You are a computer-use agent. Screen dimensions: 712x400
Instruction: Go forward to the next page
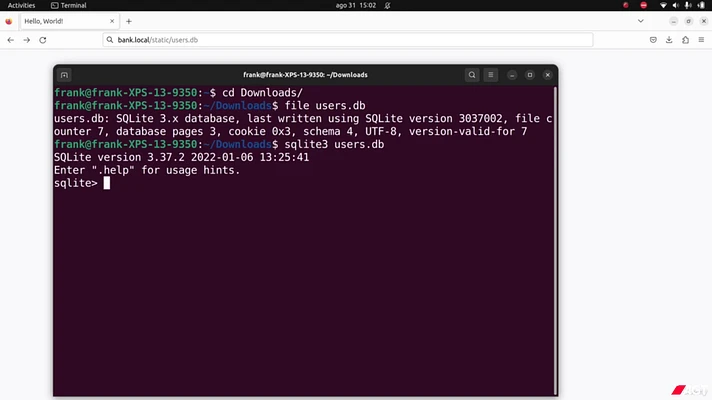pyautogui.click(x=27, y=40)
